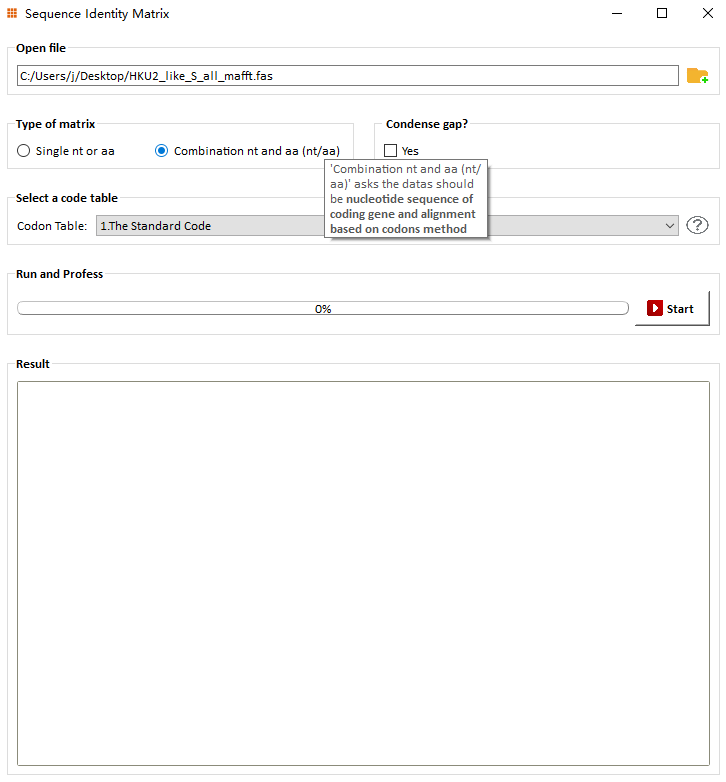Click the 0% progress bar
Screen dimensions: 726x782
(323, 308)
